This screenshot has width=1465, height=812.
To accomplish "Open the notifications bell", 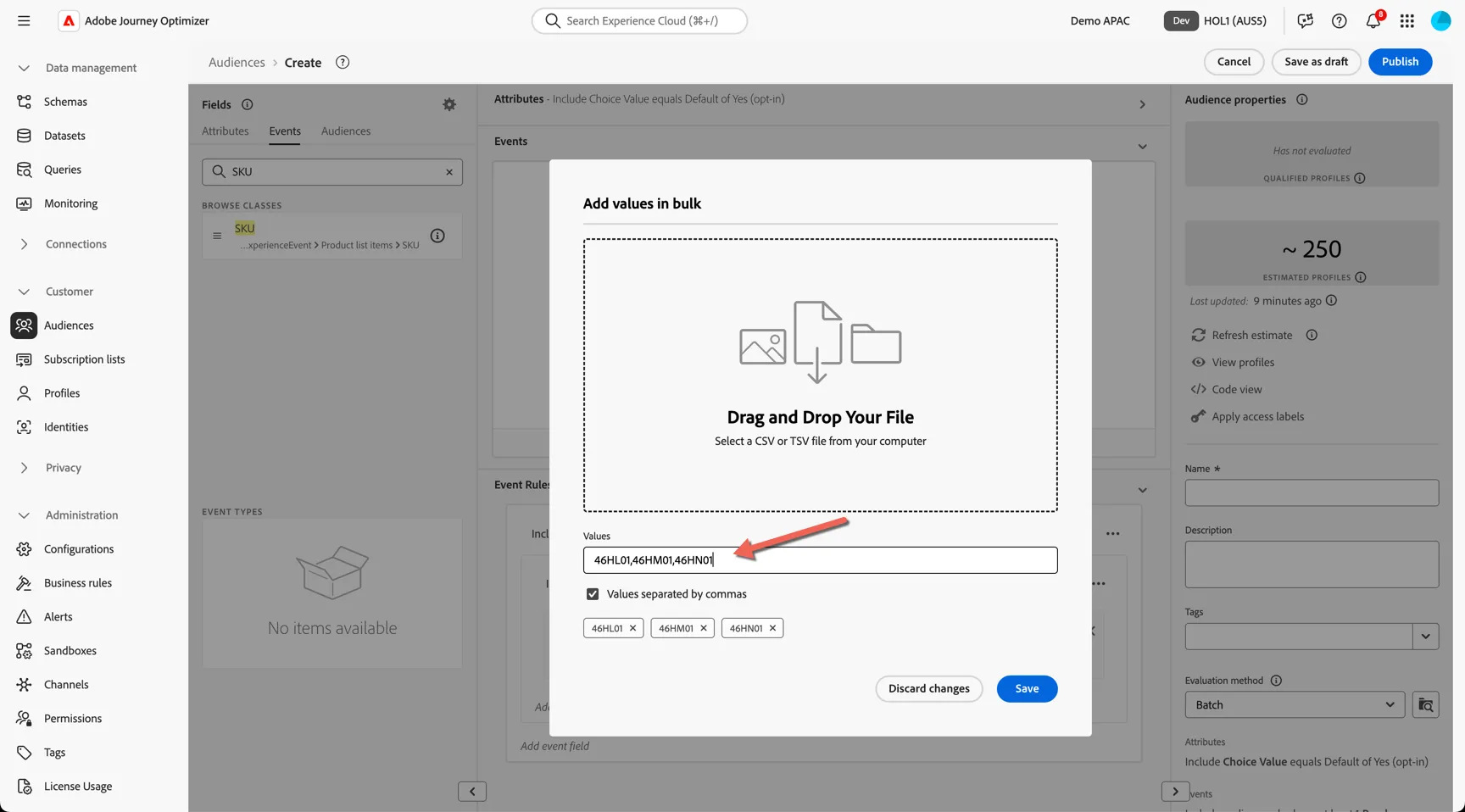I will click(x=1373, y=20).
